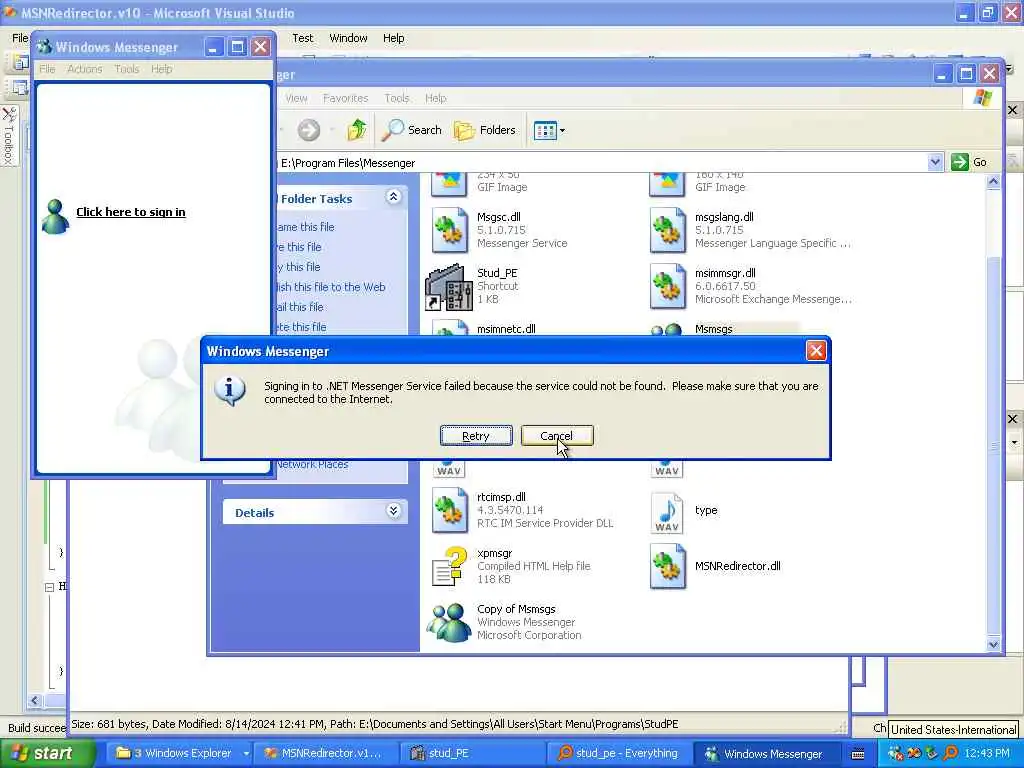The width and height of the screenshot is (1024, 768).
Task: Close the Windows Messenger error dialog
Action: point(816,351)
